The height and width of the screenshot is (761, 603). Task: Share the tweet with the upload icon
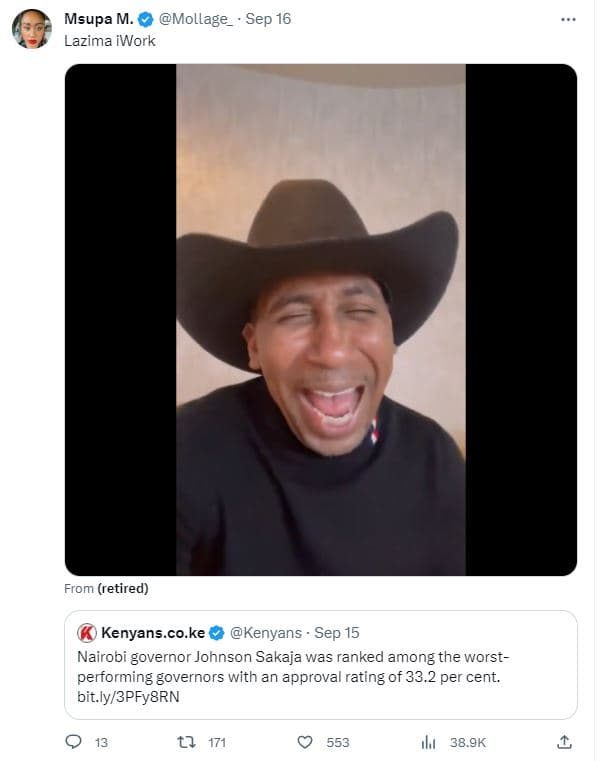tap(564, 742)
